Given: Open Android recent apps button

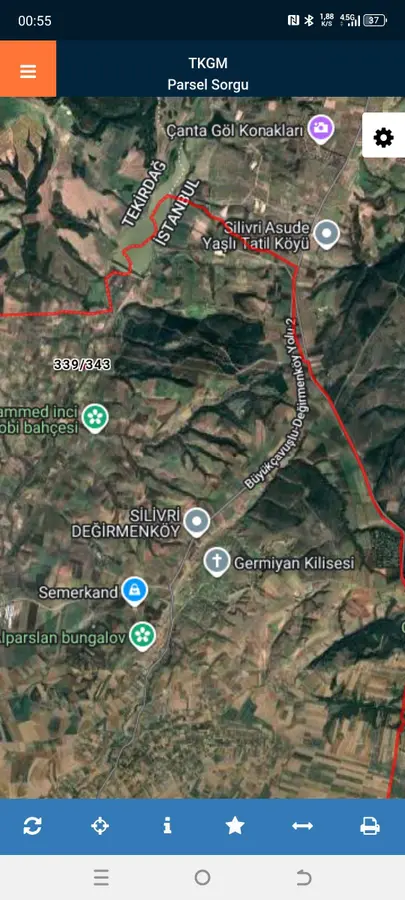Looking at the screenshot, I should pos(102,877).
